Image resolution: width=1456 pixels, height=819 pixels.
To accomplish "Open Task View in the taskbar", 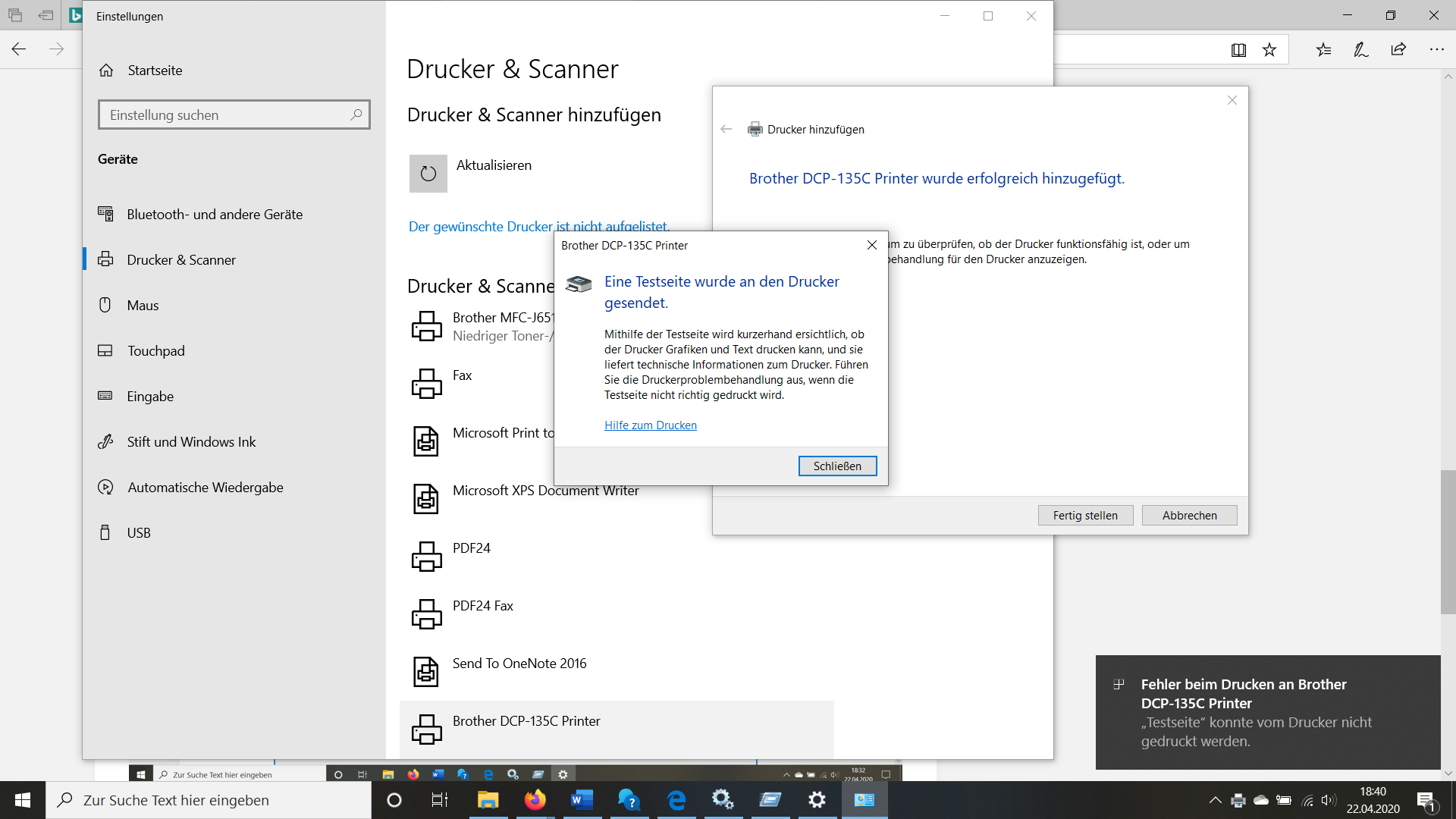I will [440, 800].
